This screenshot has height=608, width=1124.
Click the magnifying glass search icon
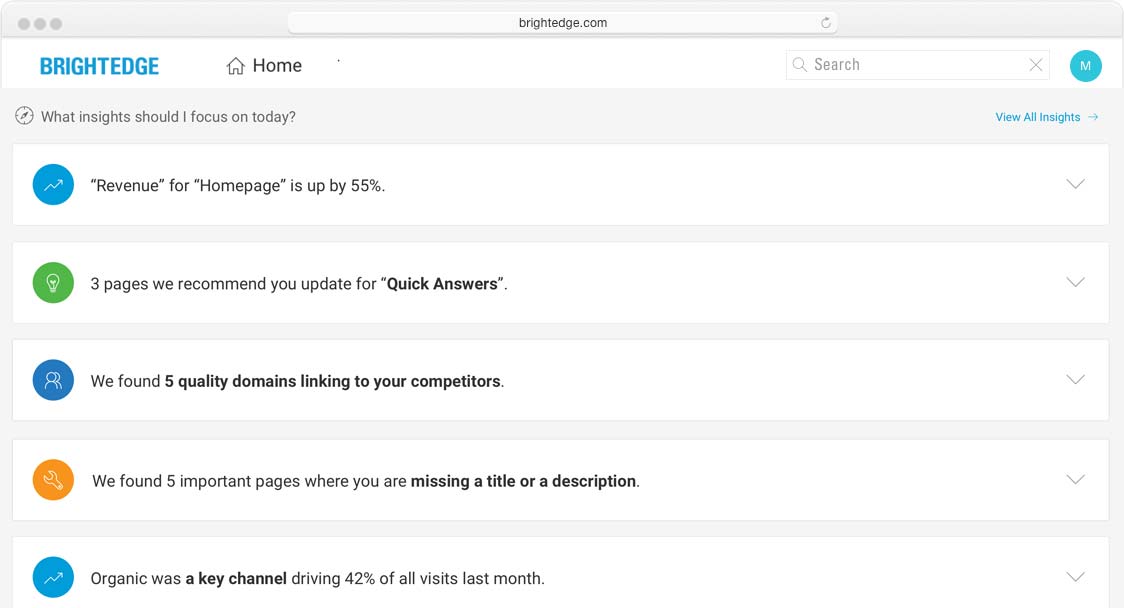point(800,65)
